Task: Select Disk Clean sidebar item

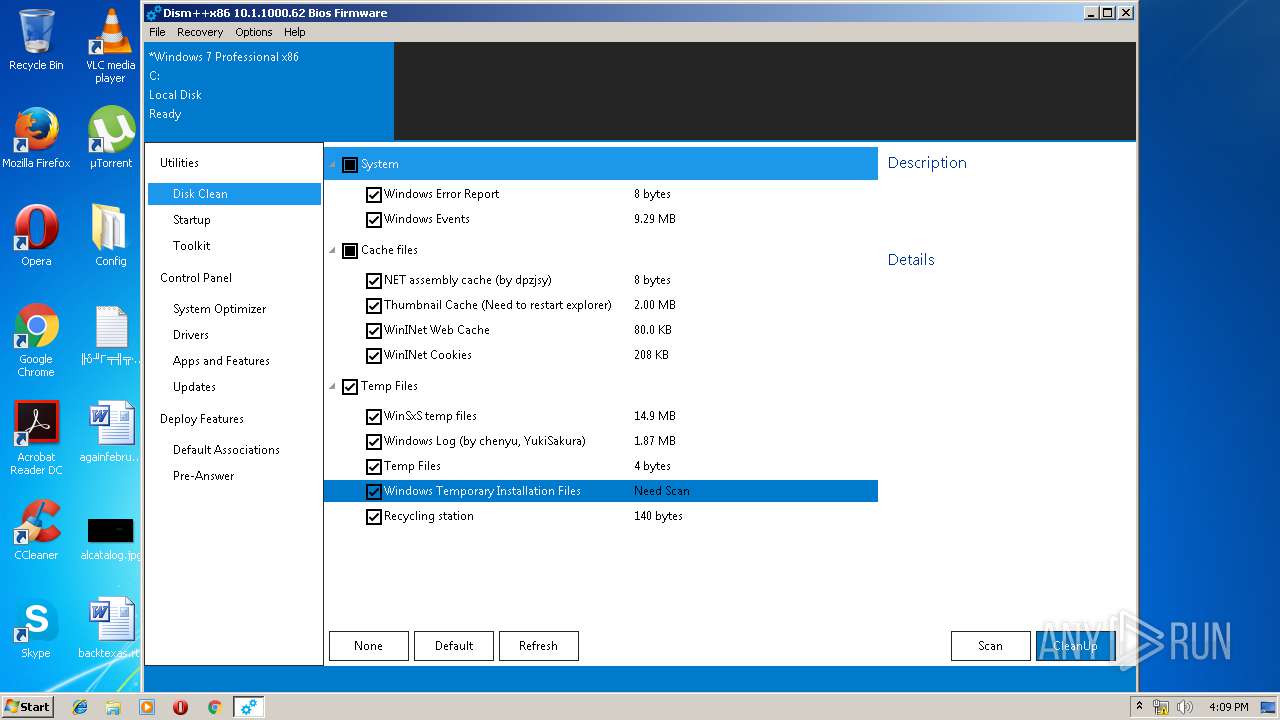Action: tap(234, 194)
